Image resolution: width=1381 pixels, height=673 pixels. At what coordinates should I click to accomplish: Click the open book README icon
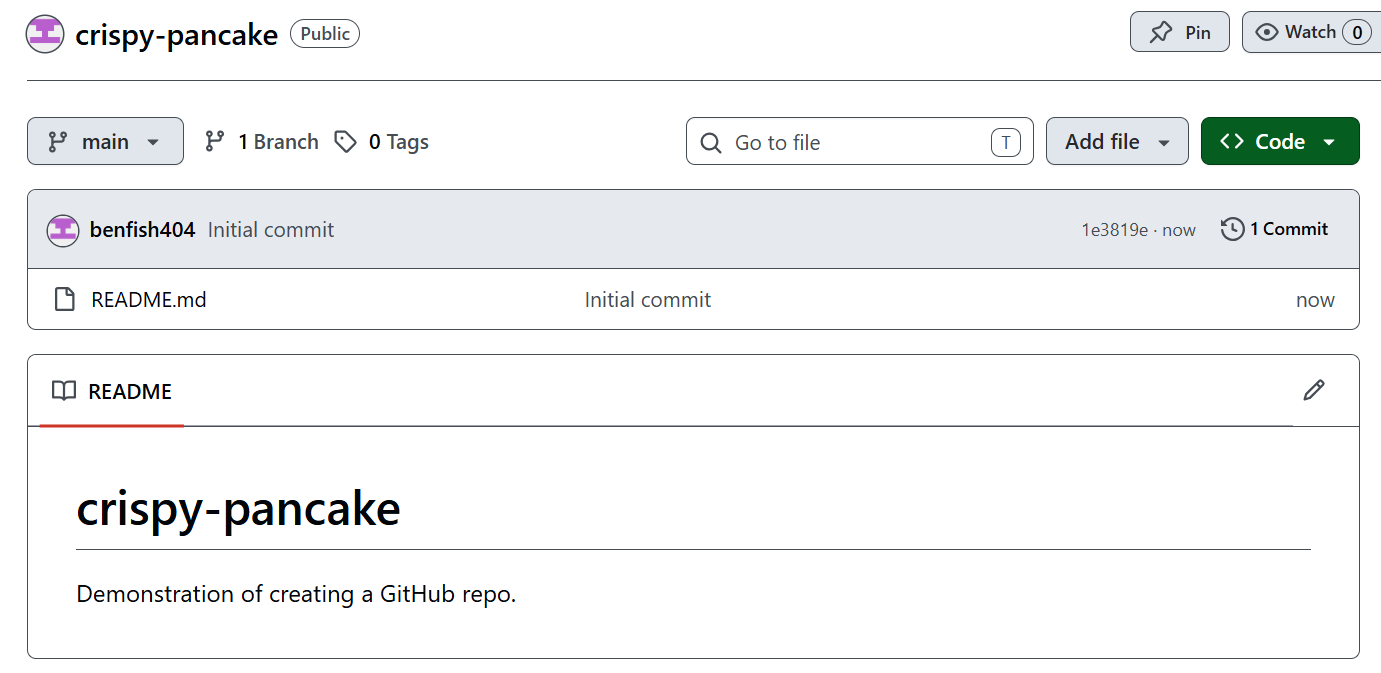point(64,391)
